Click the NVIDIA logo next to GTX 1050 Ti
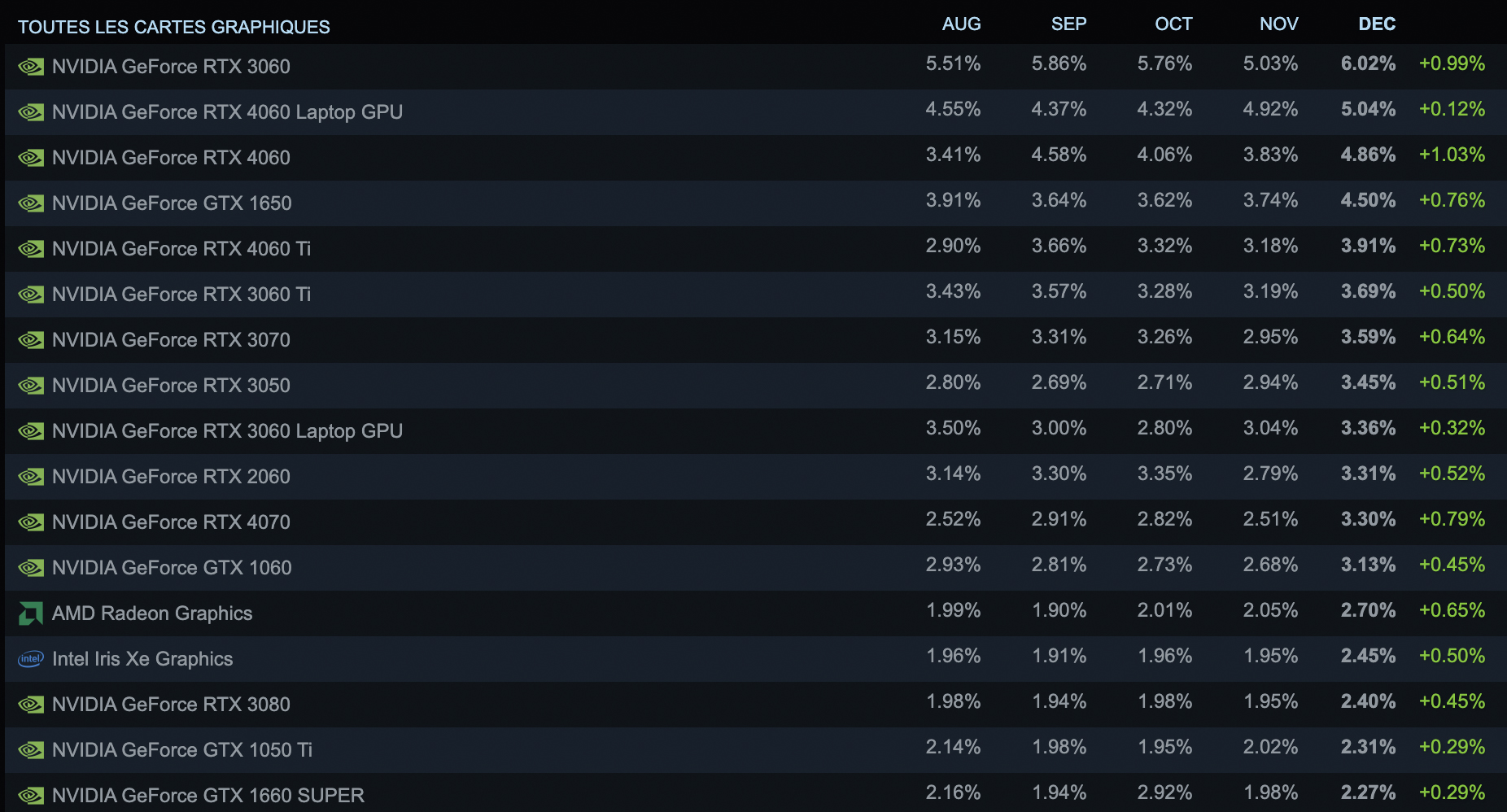This screenshot has width=1507, height=812. (31, 750)
